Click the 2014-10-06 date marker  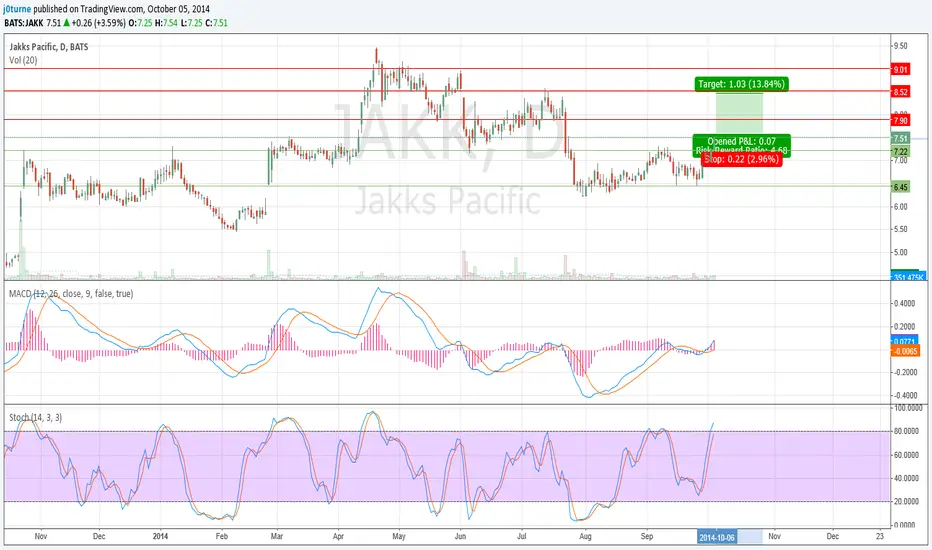[716, 538]
